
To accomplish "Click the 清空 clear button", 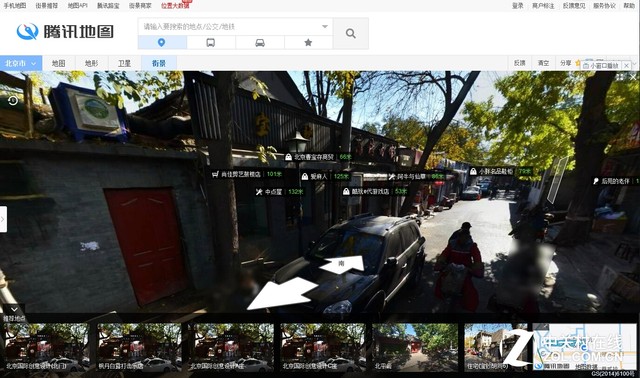I will click(543, 63).
